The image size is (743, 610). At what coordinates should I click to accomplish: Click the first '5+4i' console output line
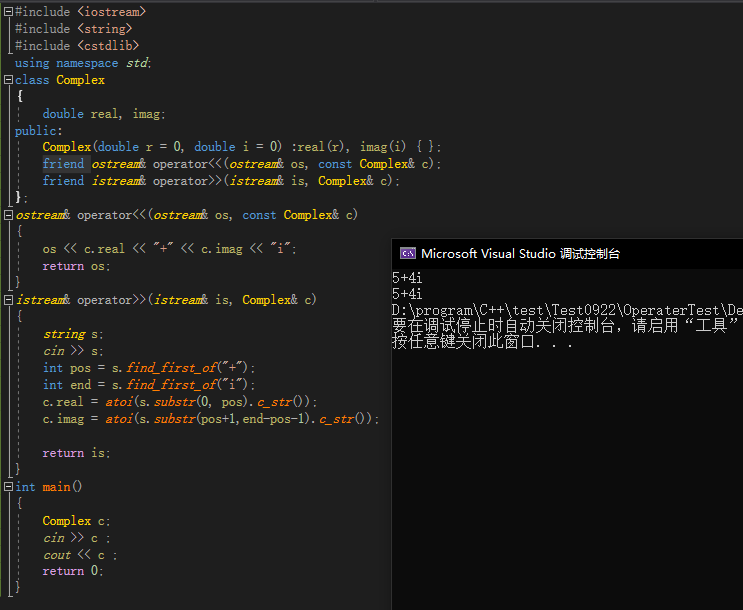pos(407,278)
